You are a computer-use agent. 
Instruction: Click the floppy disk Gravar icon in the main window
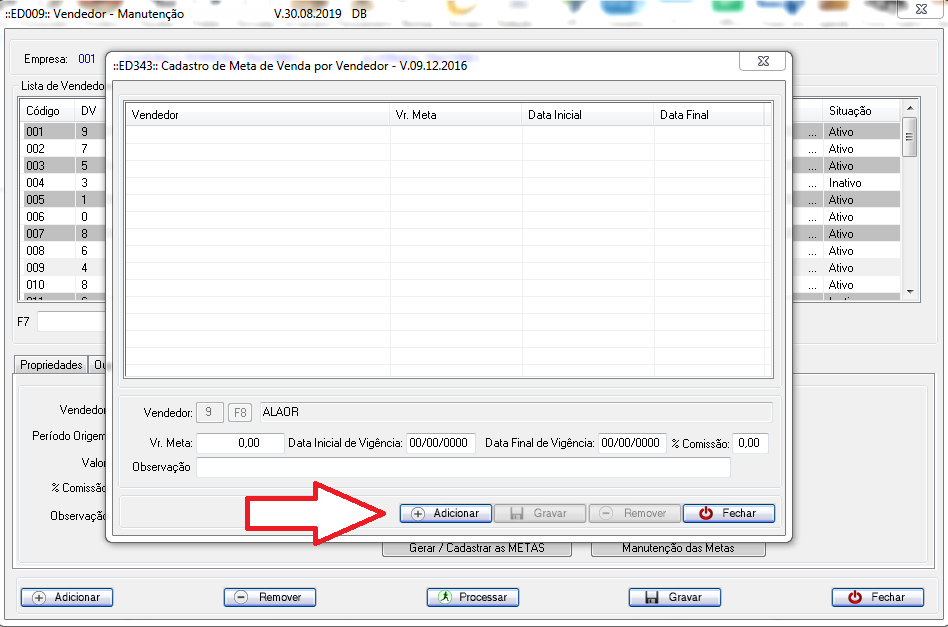(x=650, y=597)
